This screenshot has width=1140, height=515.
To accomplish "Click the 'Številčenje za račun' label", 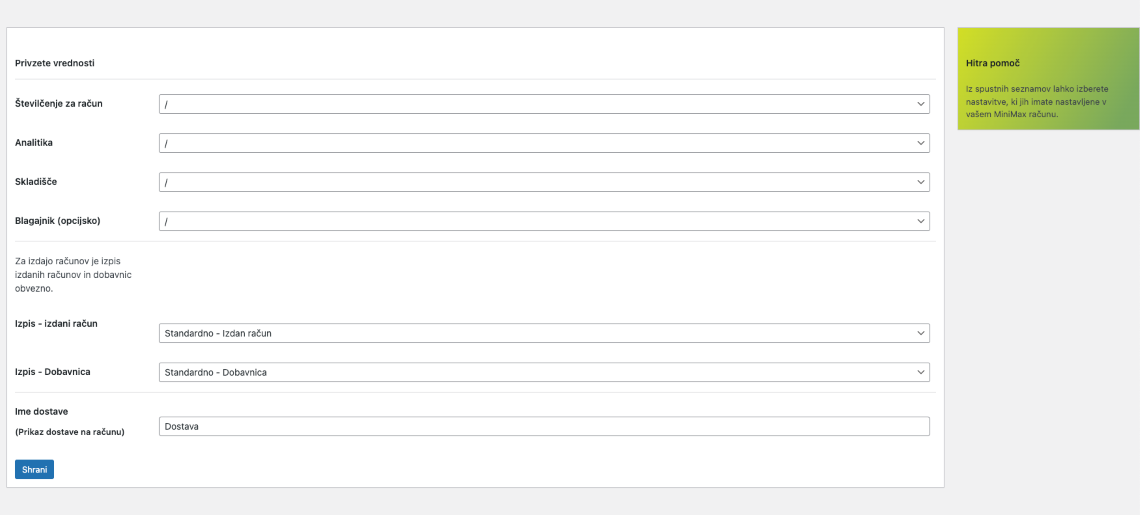I will click(x=59, y=104).
